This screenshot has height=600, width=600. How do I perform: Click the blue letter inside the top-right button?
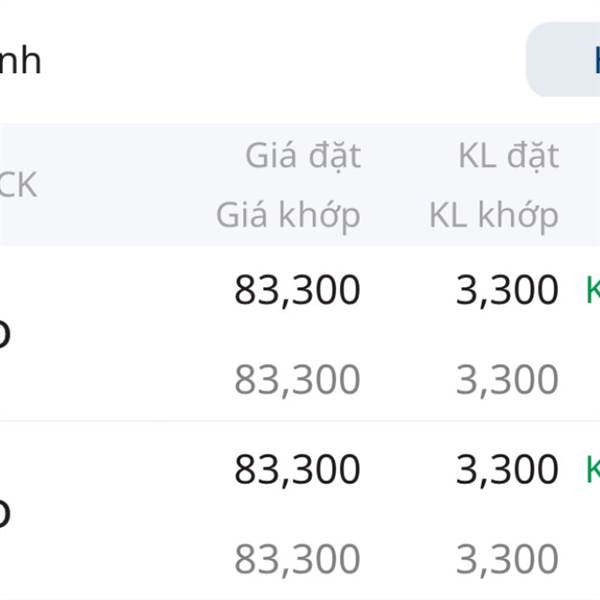(593, 60)
